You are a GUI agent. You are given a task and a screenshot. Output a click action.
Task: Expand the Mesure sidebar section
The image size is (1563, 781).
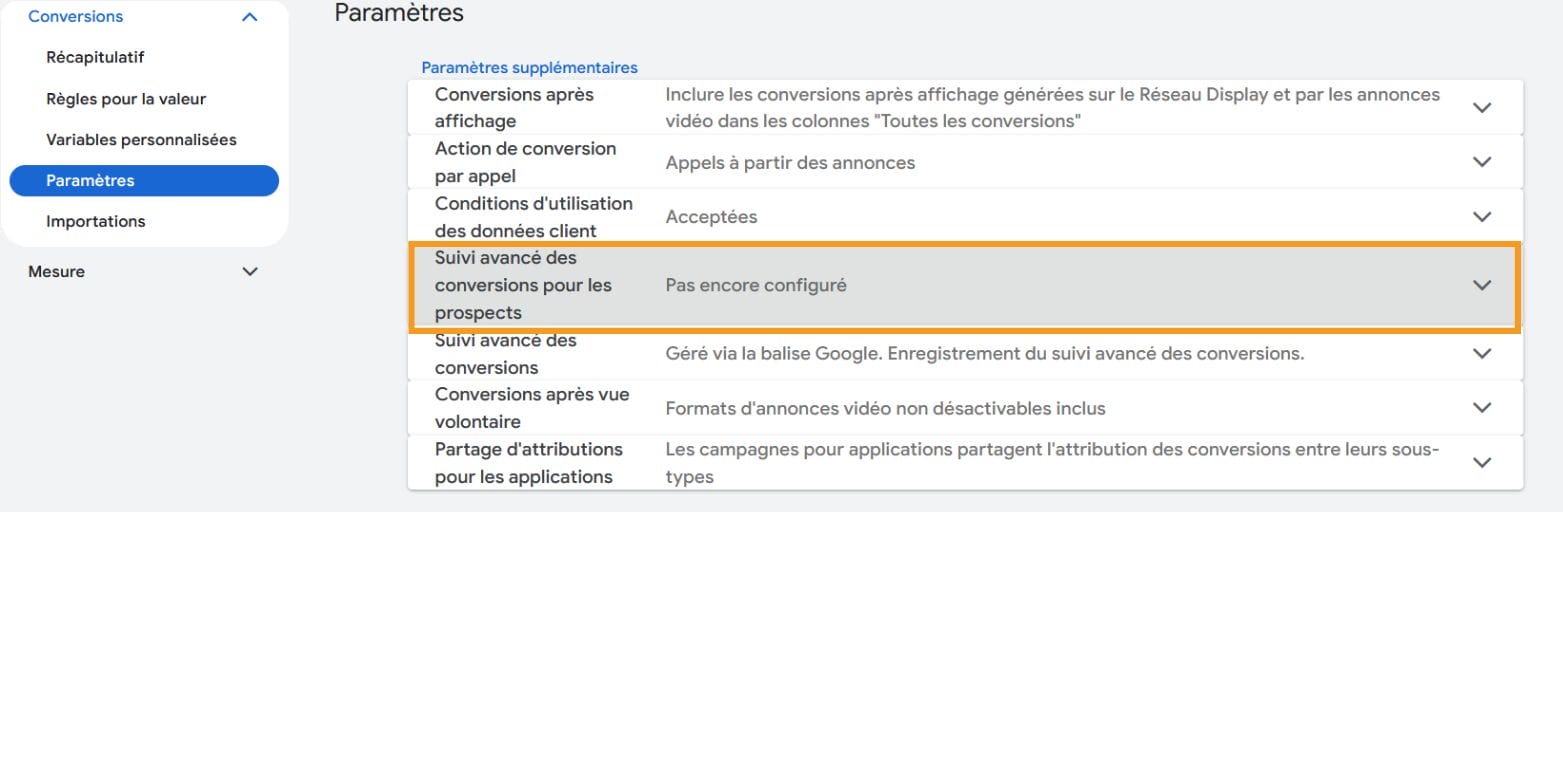click(x=250, y=272)
